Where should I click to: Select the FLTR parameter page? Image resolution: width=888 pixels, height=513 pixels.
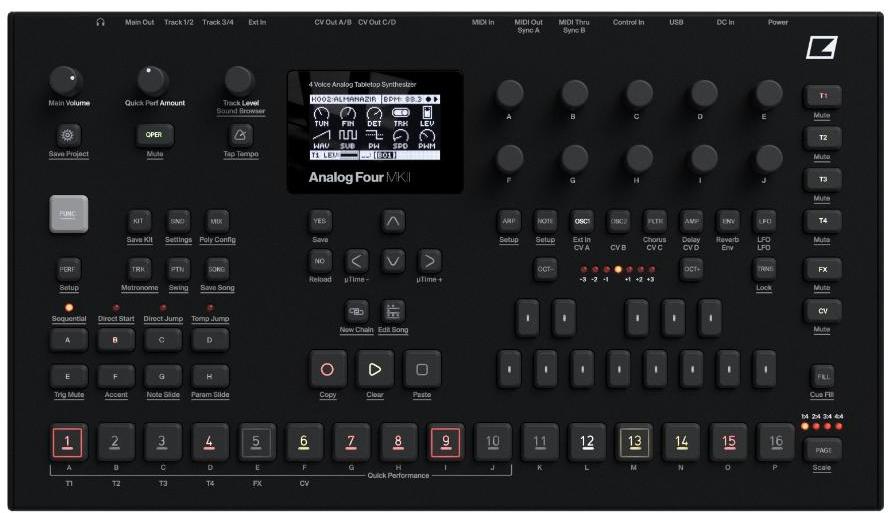[655, 221]
